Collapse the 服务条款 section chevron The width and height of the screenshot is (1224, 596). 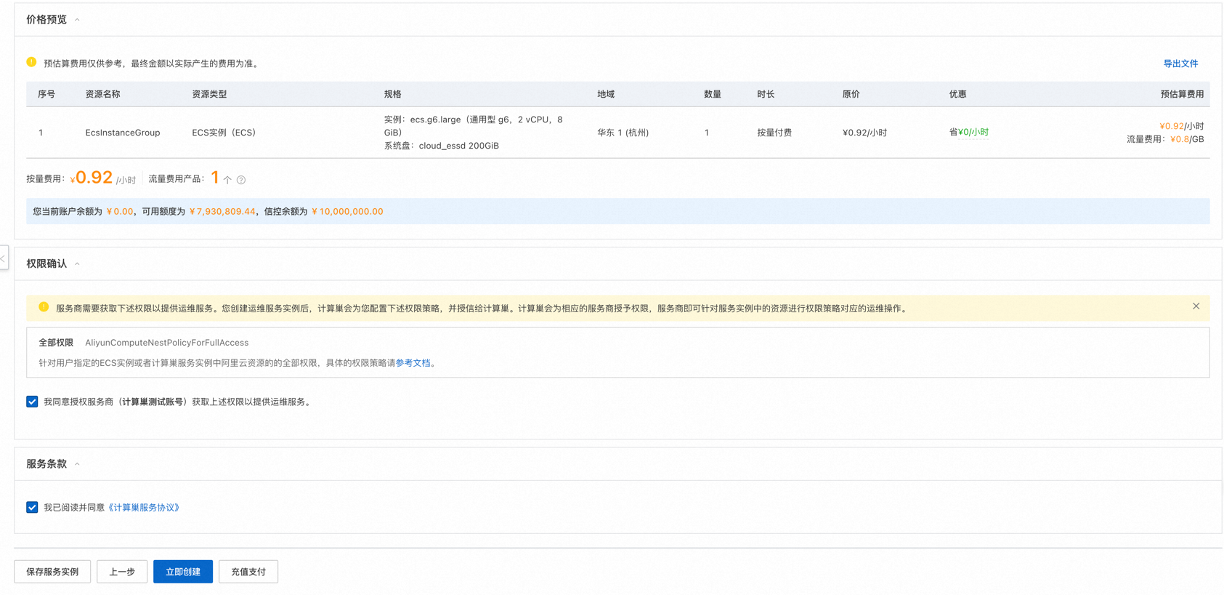pos(78,464)
